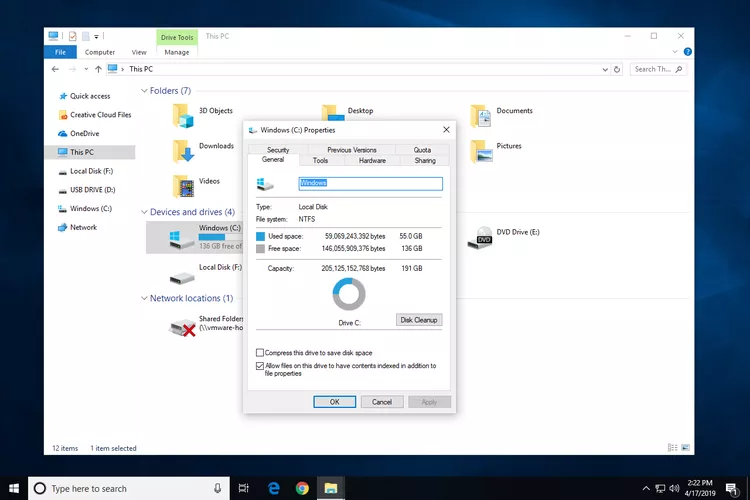Click Cancel in the Properties dialog
Screen dimensions: 750x500
point(382,402)
